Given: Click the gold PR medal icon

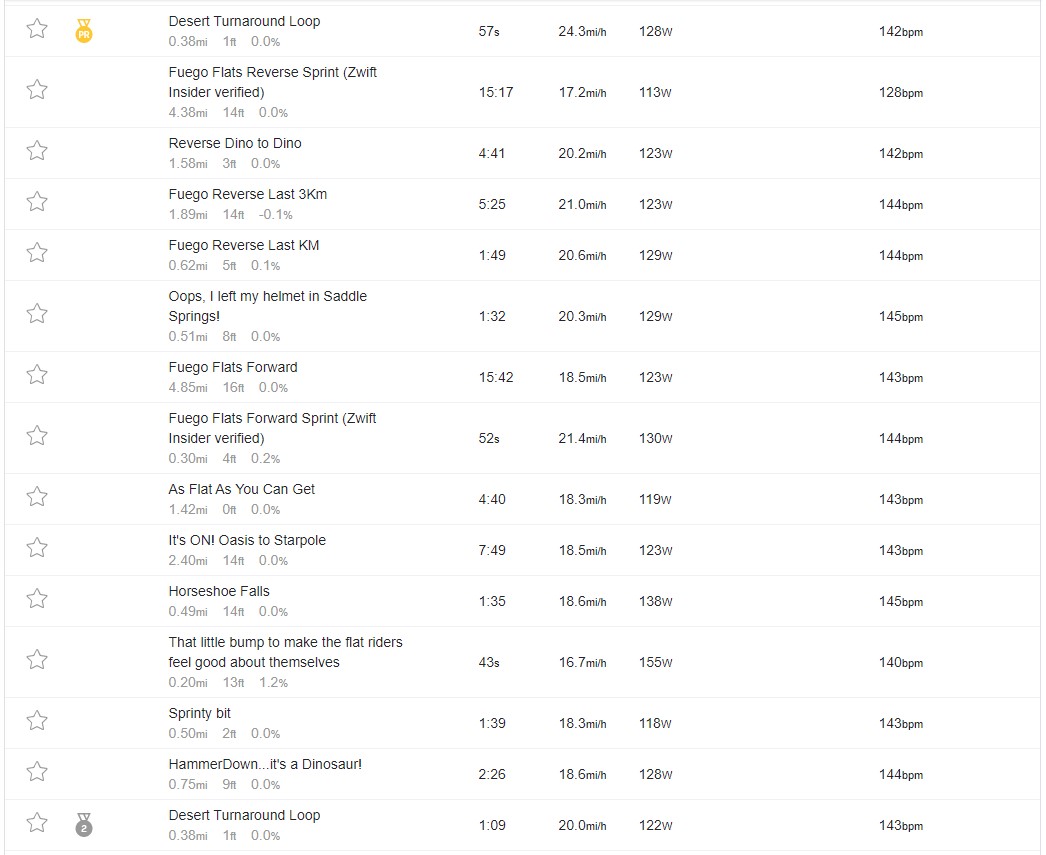Looking at the screenshot, I should tap(84, 31).
